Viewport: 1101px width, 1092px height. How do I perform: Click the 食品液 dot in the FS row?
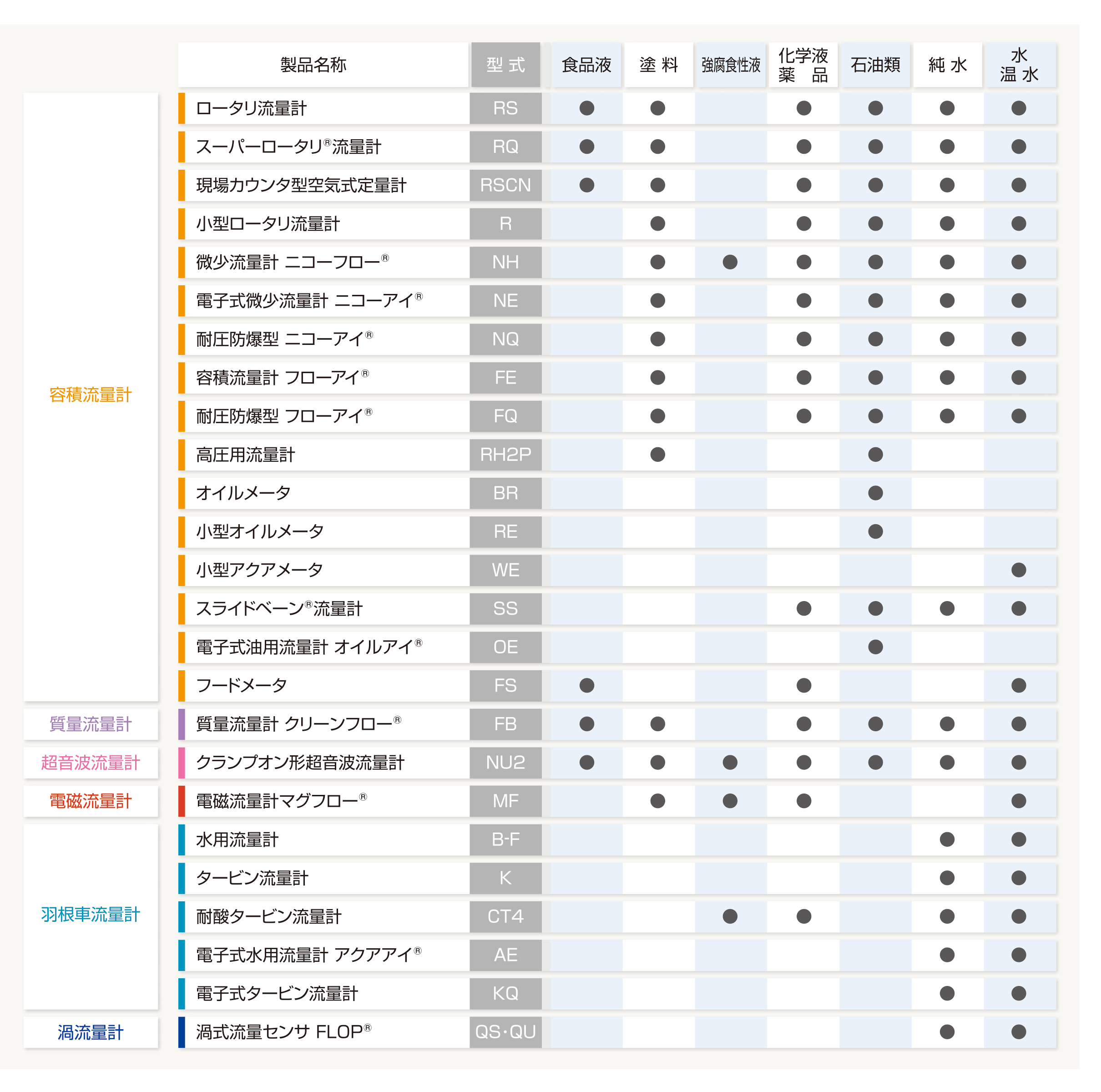[x=586, y=685]
